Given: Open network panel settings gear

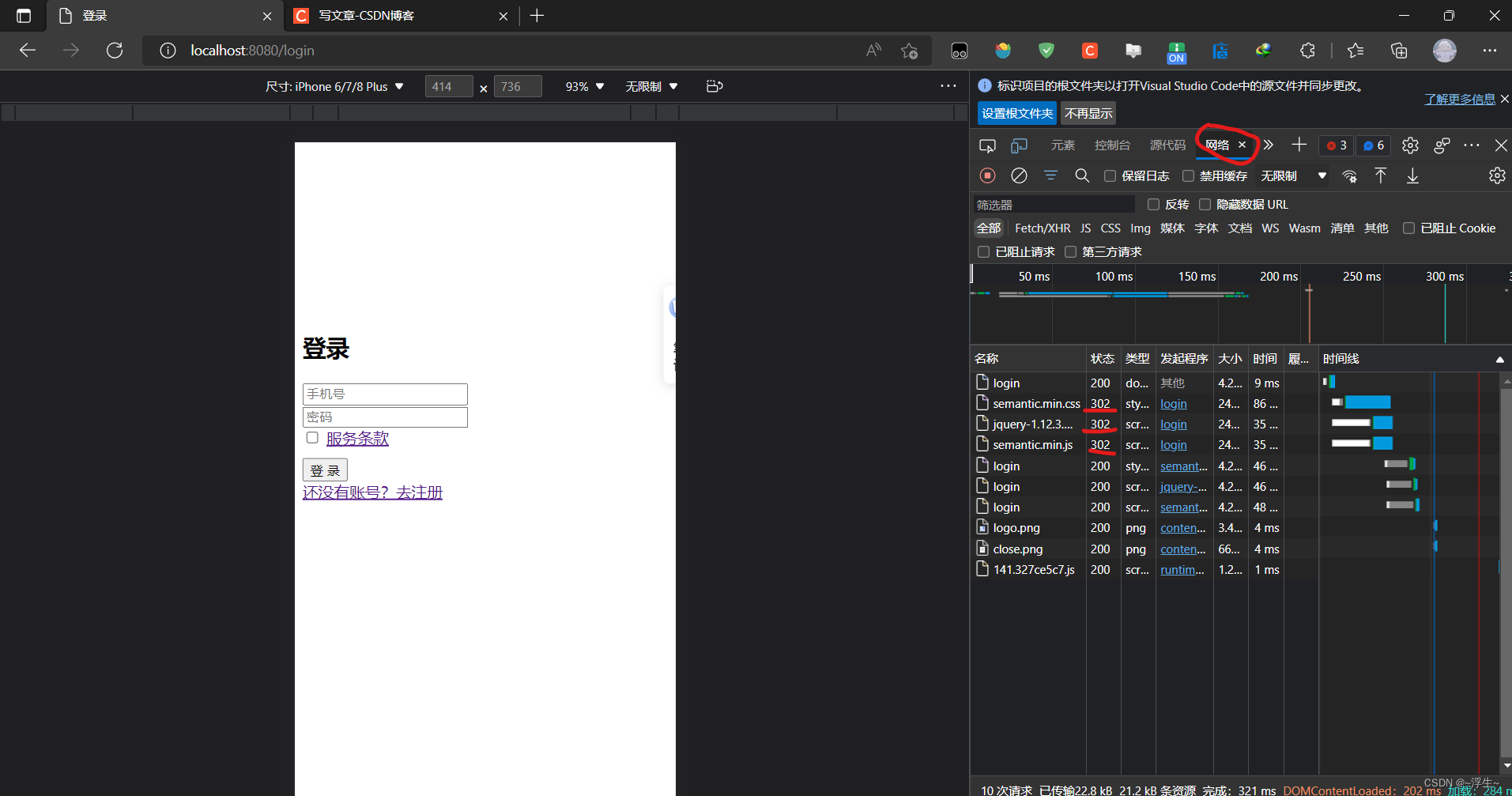Looking at the screenshot, I should (1497, 175).
